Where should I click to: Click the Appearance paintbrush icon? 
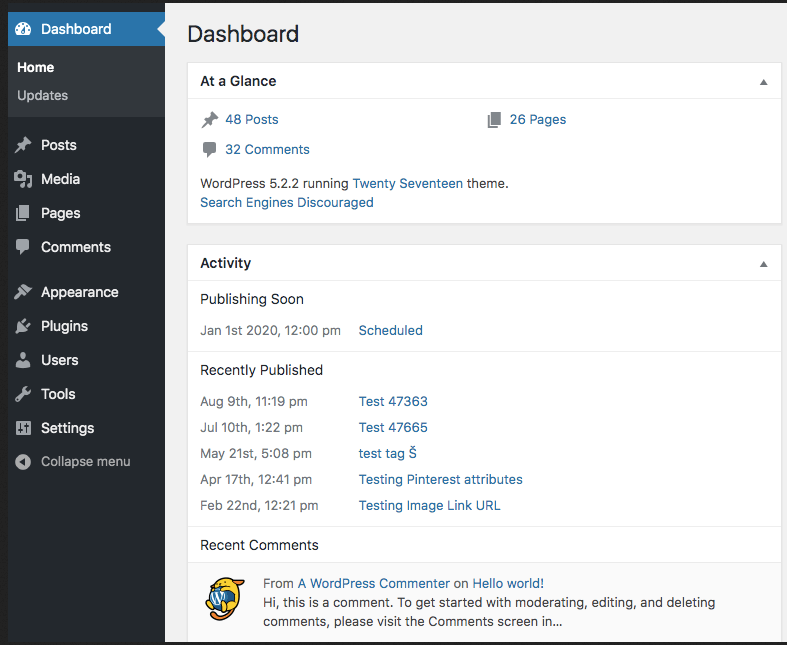click(x=23, y=292)
